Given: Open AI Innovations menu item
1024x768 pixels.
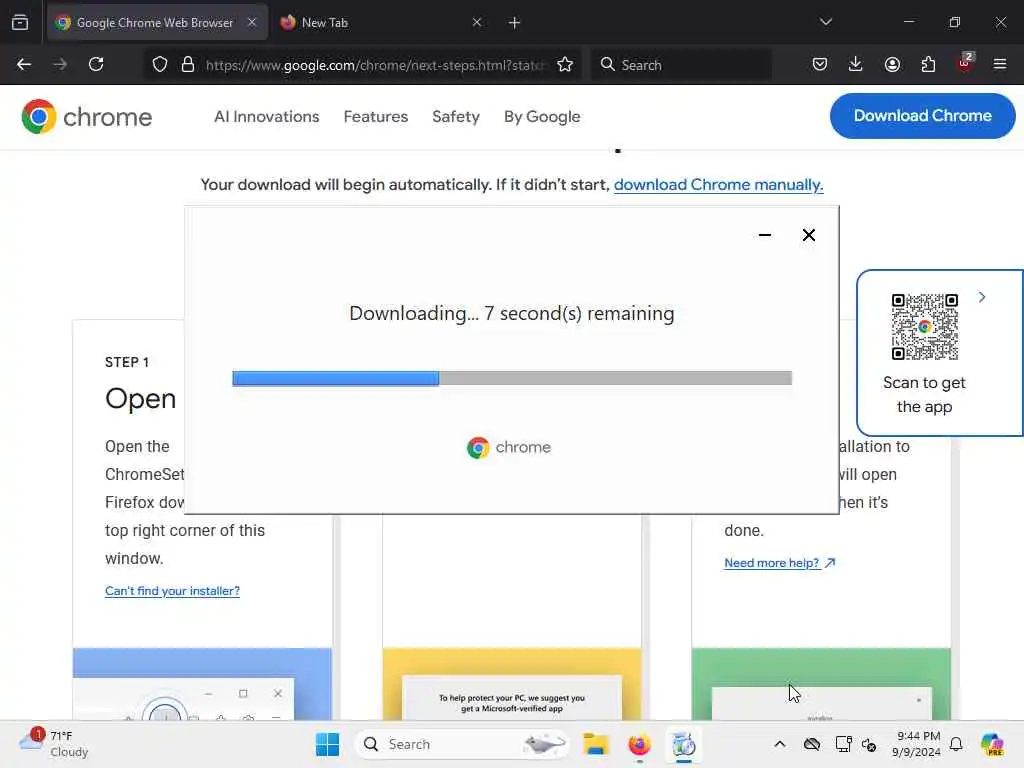Looking at the screenshot, I should tap(266, 116).
